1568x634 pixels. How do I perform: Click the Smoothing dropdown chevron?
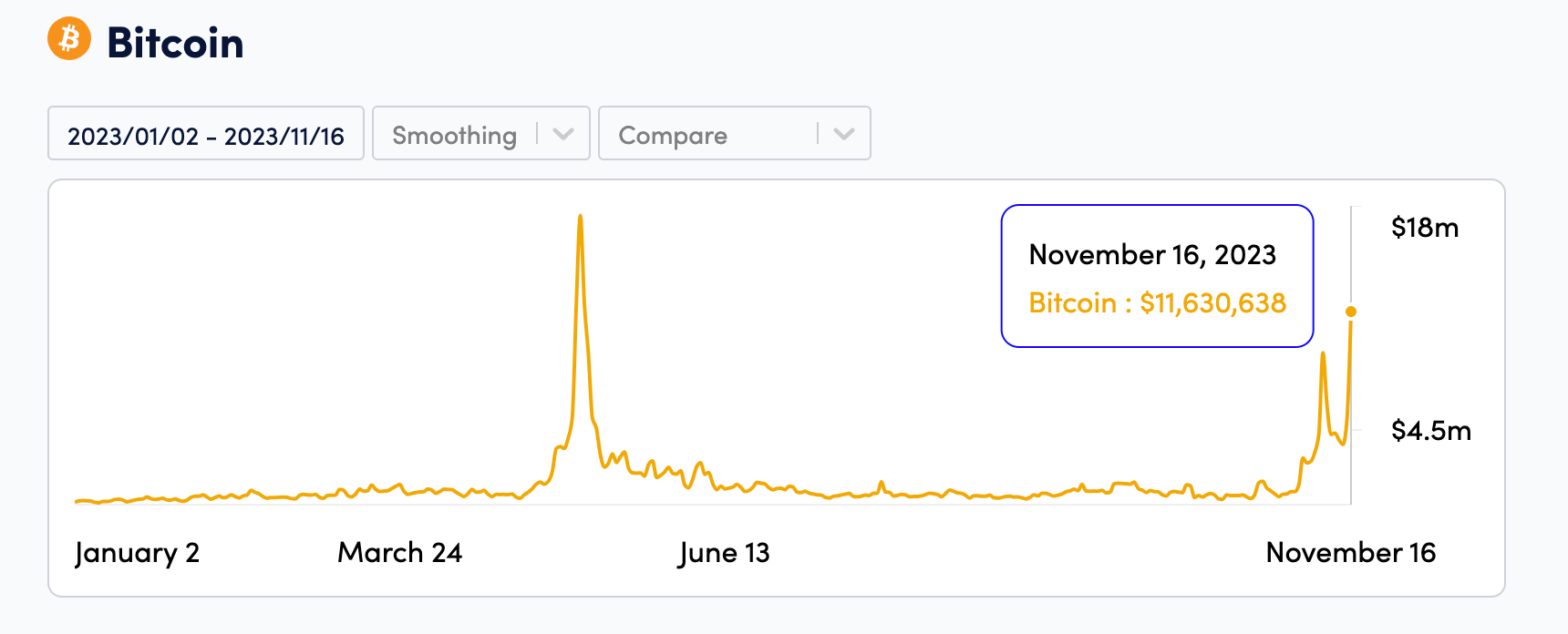[563, 133]
